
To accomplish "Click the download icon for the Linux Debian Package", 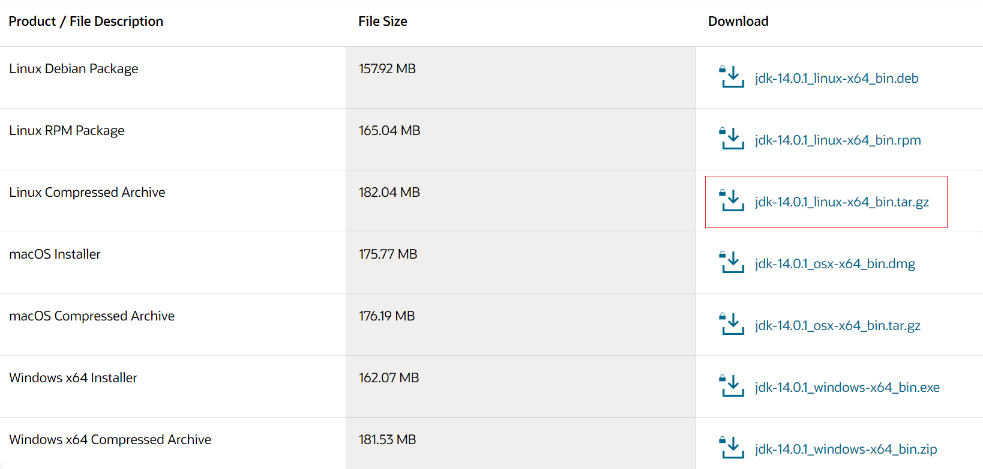I will [x=732, y=78].
